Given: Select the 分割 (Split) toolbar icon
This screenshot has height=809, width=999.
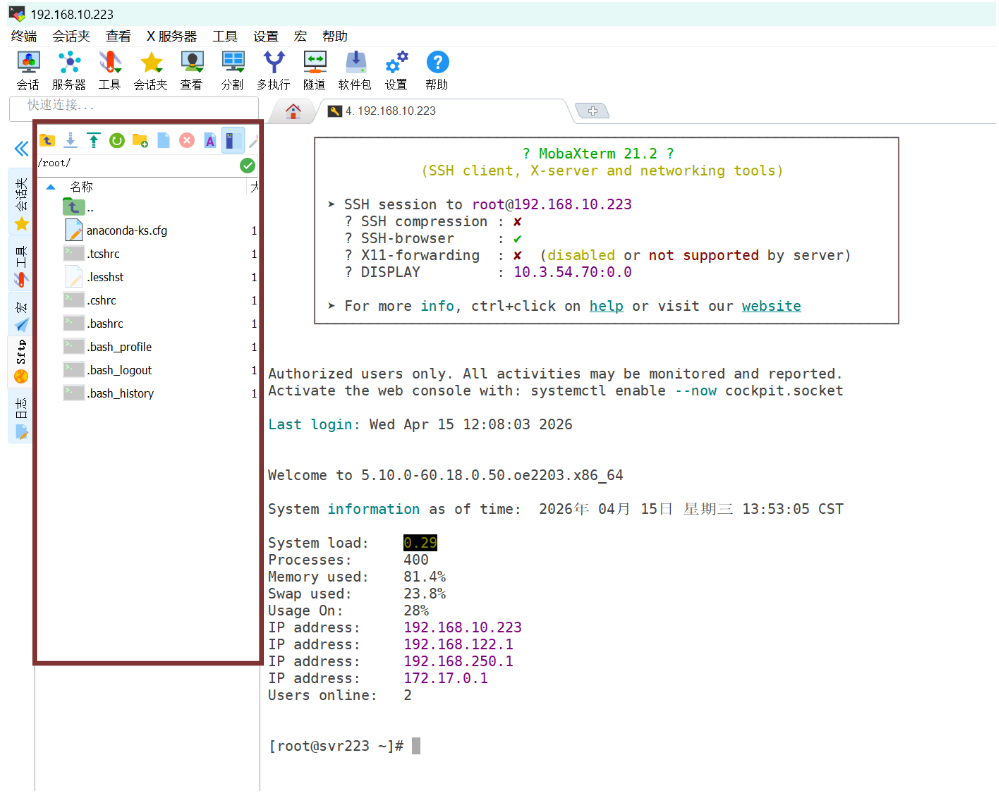Looking at the screenshot, I should click(x=233, y=70).
